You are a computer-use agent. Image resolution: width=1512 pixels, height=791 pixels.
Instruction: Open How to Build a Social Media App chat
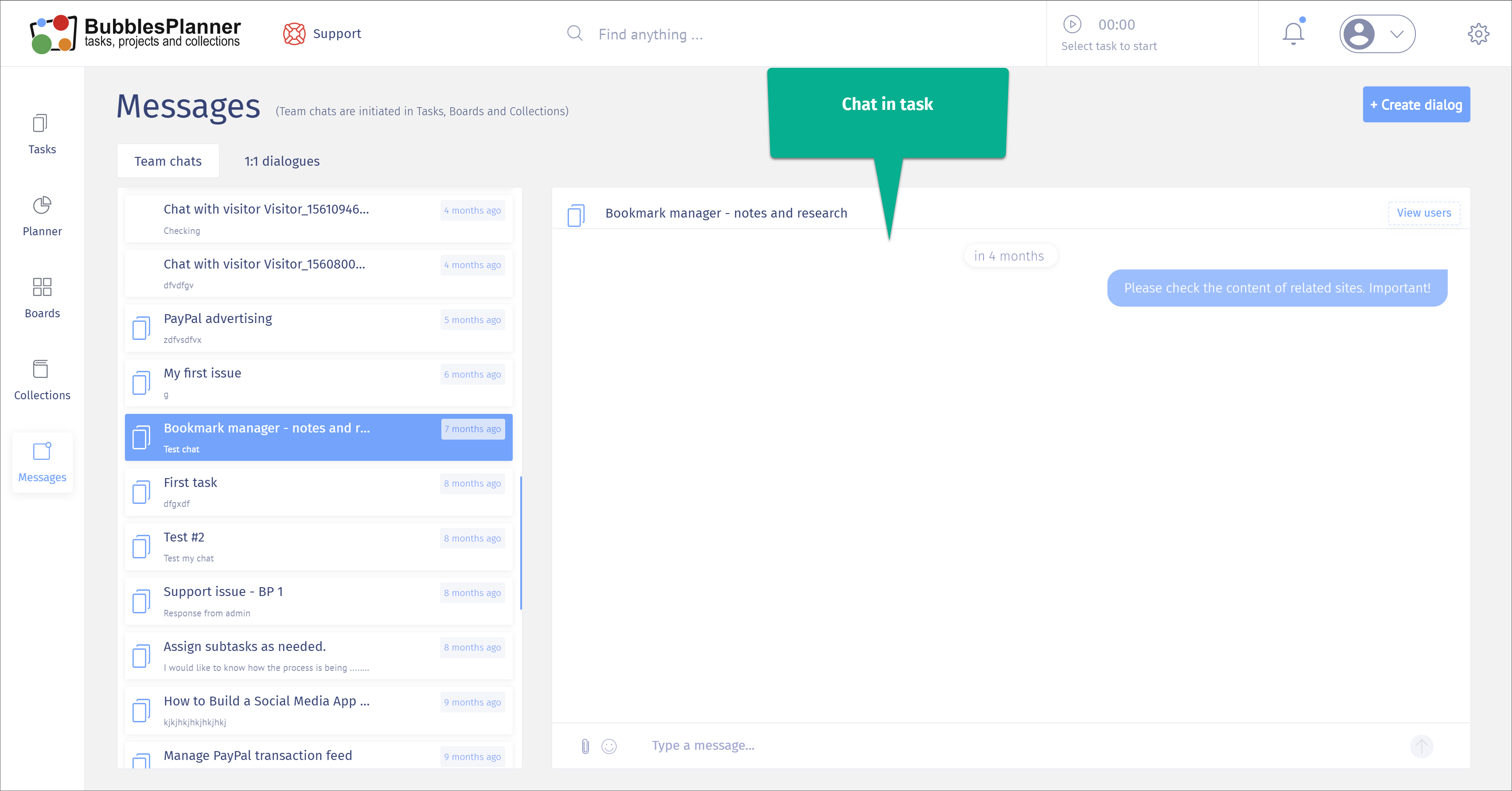(x=319, y=710)
